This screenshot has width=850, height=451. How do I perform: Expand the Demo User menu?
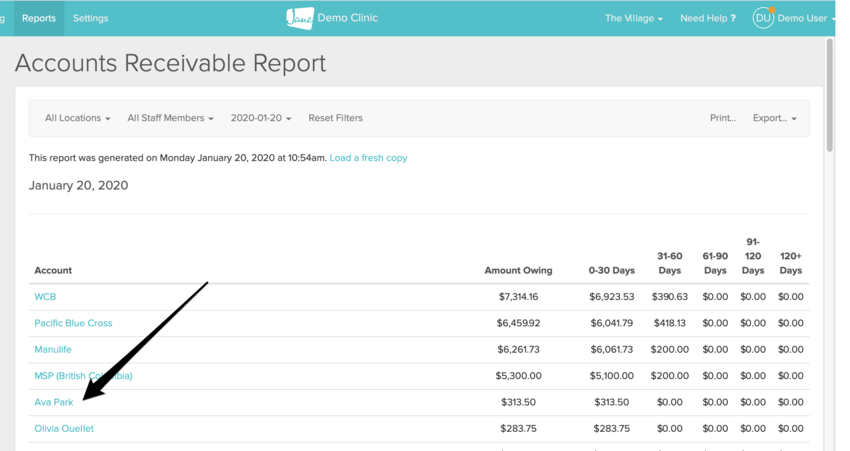(805, 18)
